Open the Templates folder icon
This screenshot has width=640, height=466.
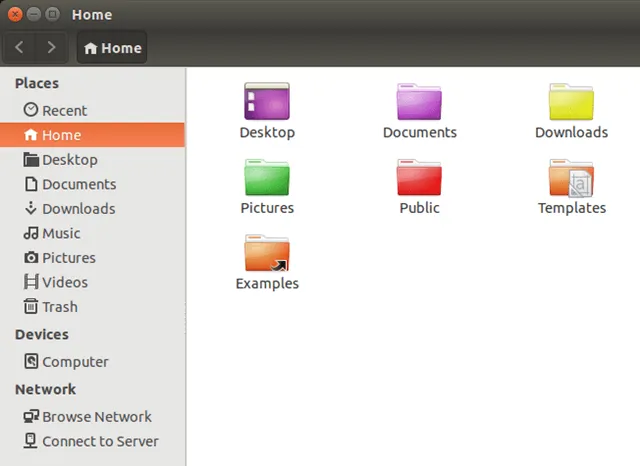(571, 178)
